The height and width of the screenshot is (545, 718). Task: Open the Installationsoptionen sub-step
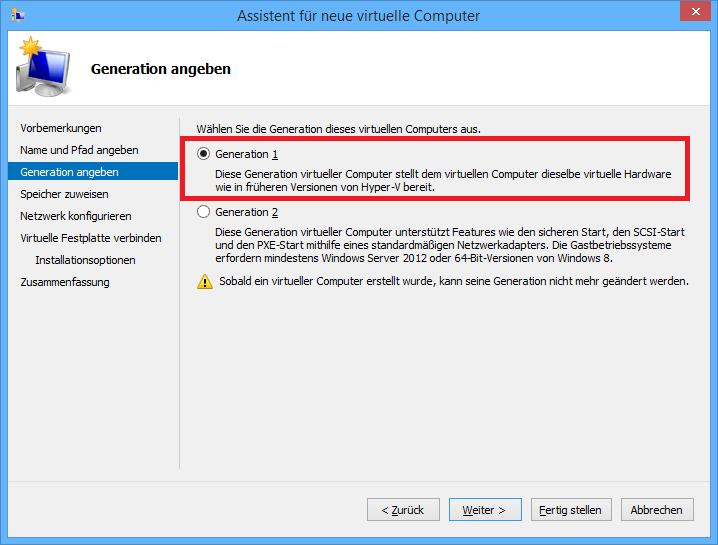point(85,260)
